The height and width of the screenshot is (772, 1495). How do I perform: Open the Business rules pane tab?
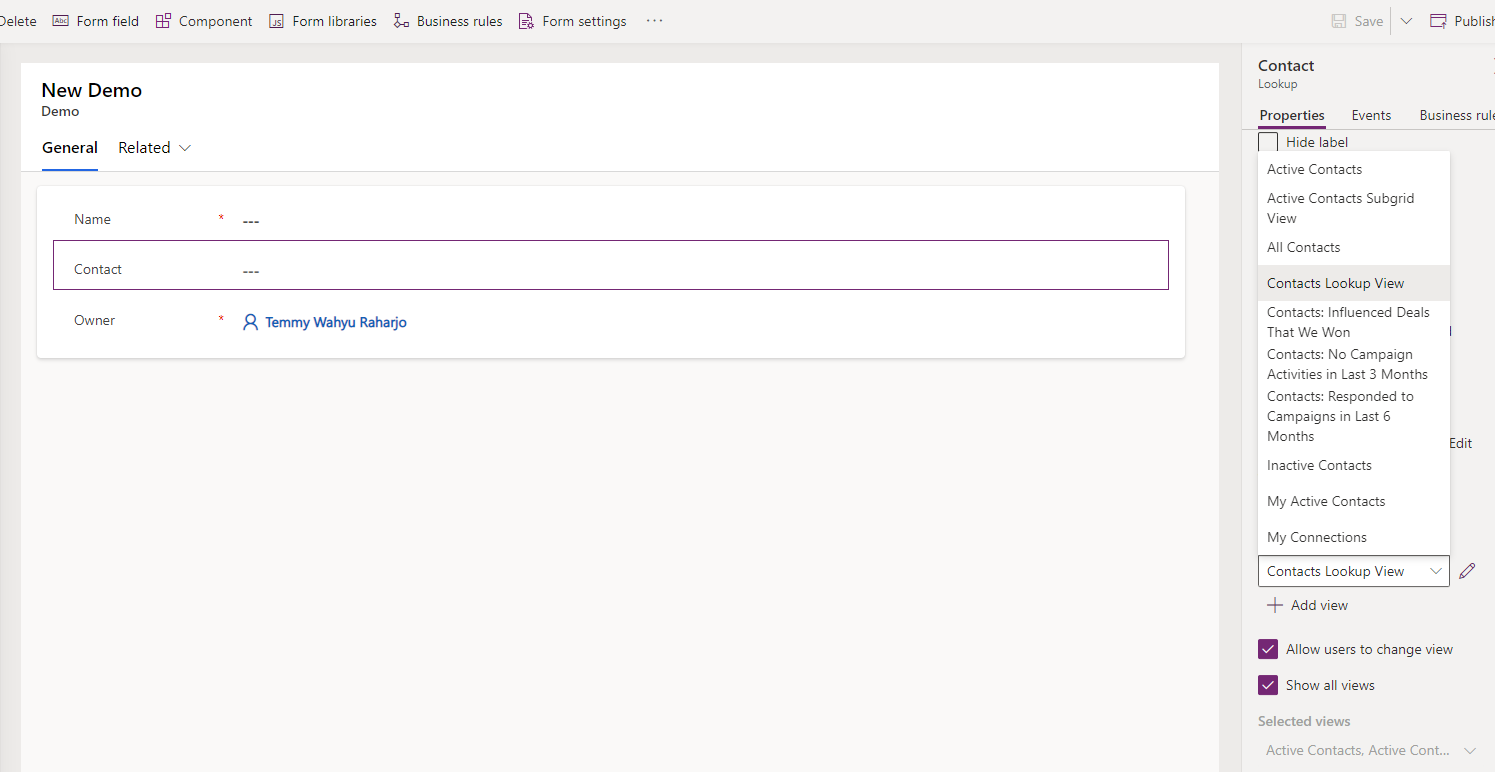click(x=1457, y=115)
